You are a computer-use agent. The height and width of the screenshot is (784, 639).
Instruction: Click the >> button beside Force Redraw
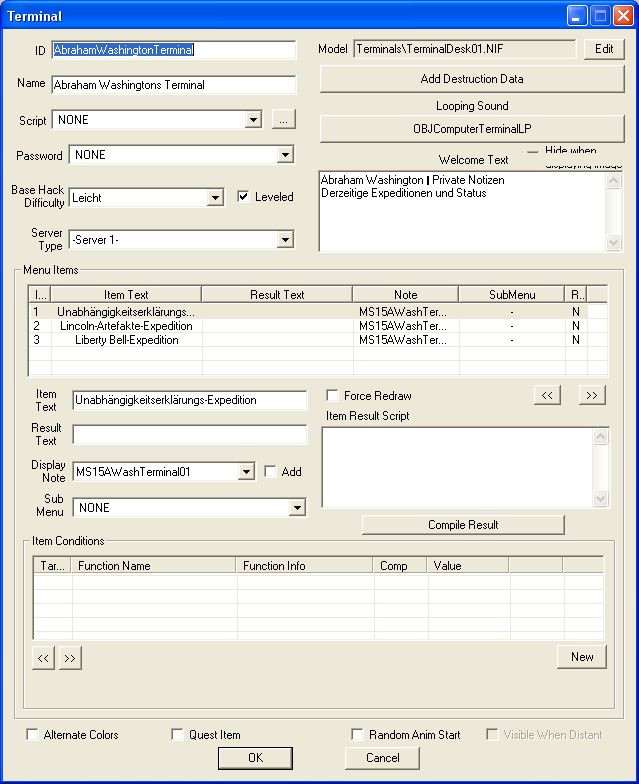coord(592,396)
